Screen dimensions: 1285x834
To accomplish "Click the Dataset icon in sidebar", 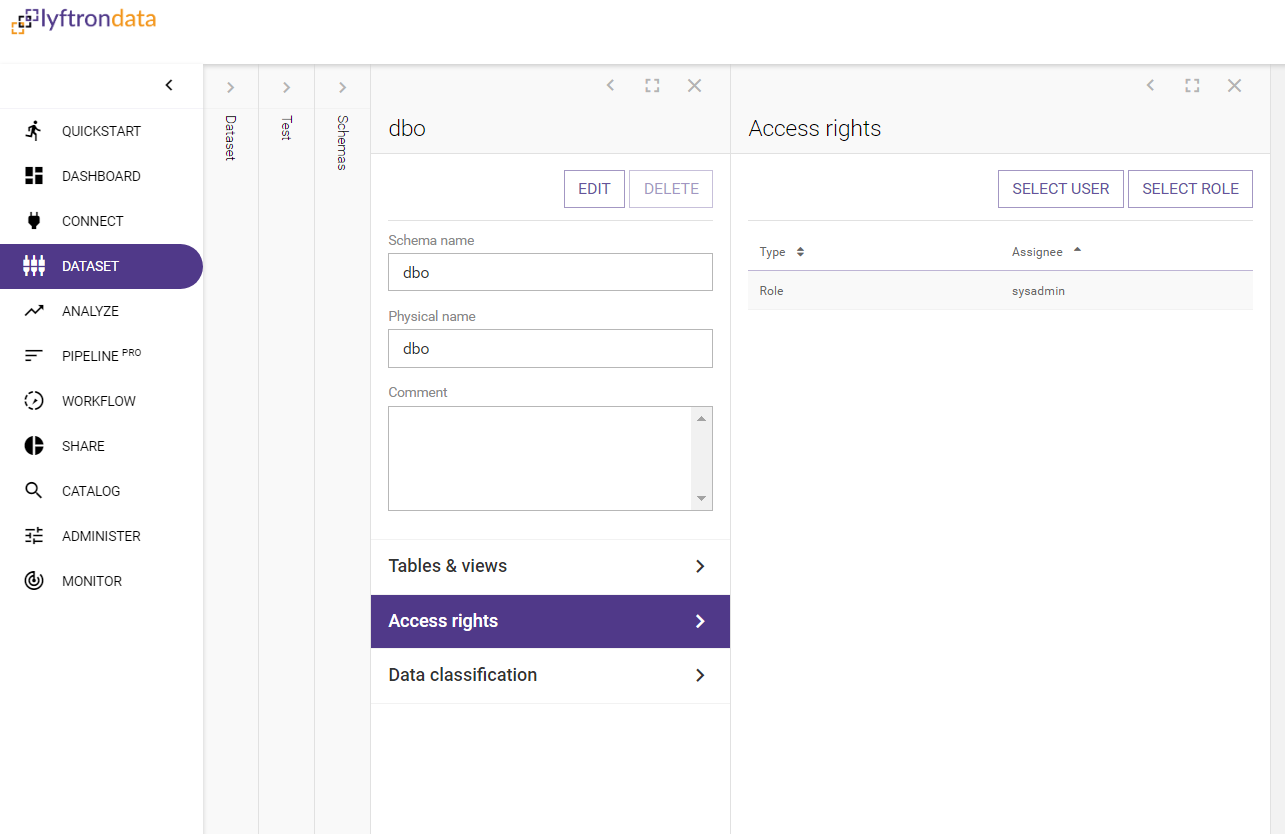I will (x=34, y=266).
